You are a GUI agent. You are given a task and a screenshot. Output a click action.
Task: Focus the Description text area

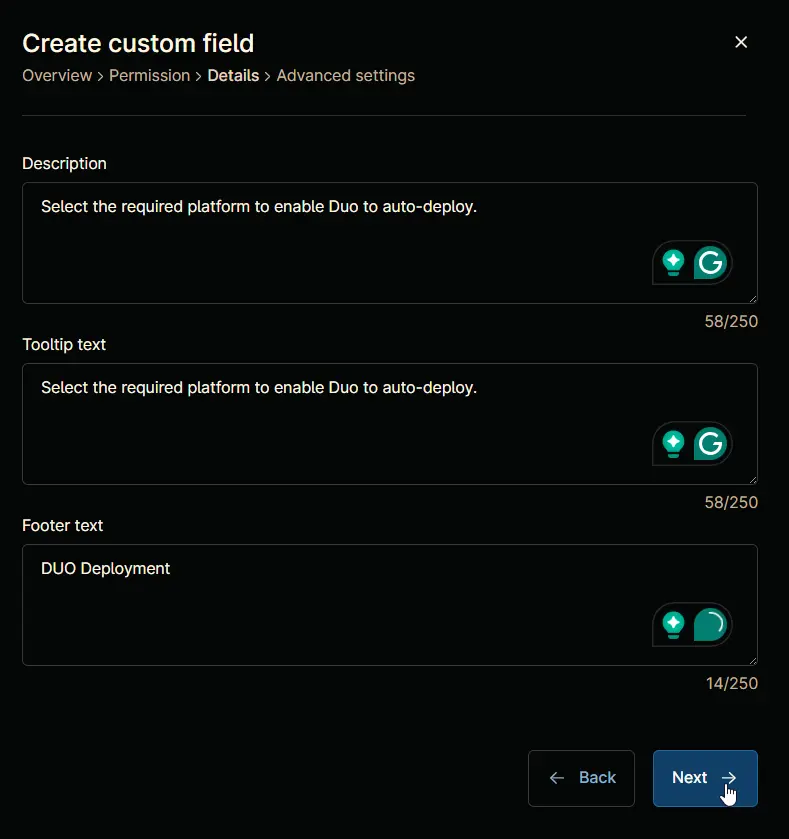pyautogui.click(x=390, y=243)
